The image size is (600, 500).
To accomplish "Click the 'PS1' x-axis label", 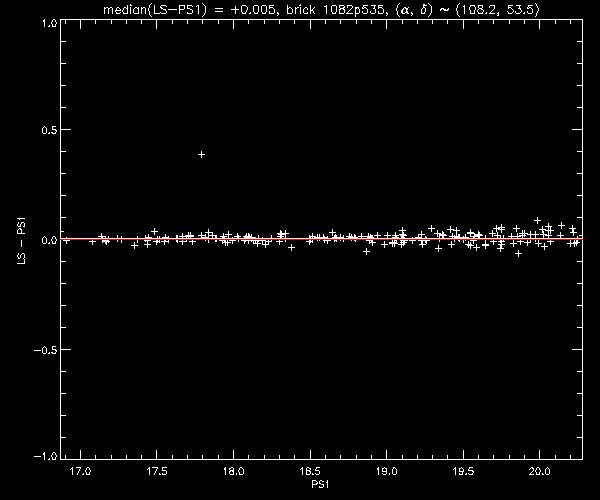I will (320, 484).
